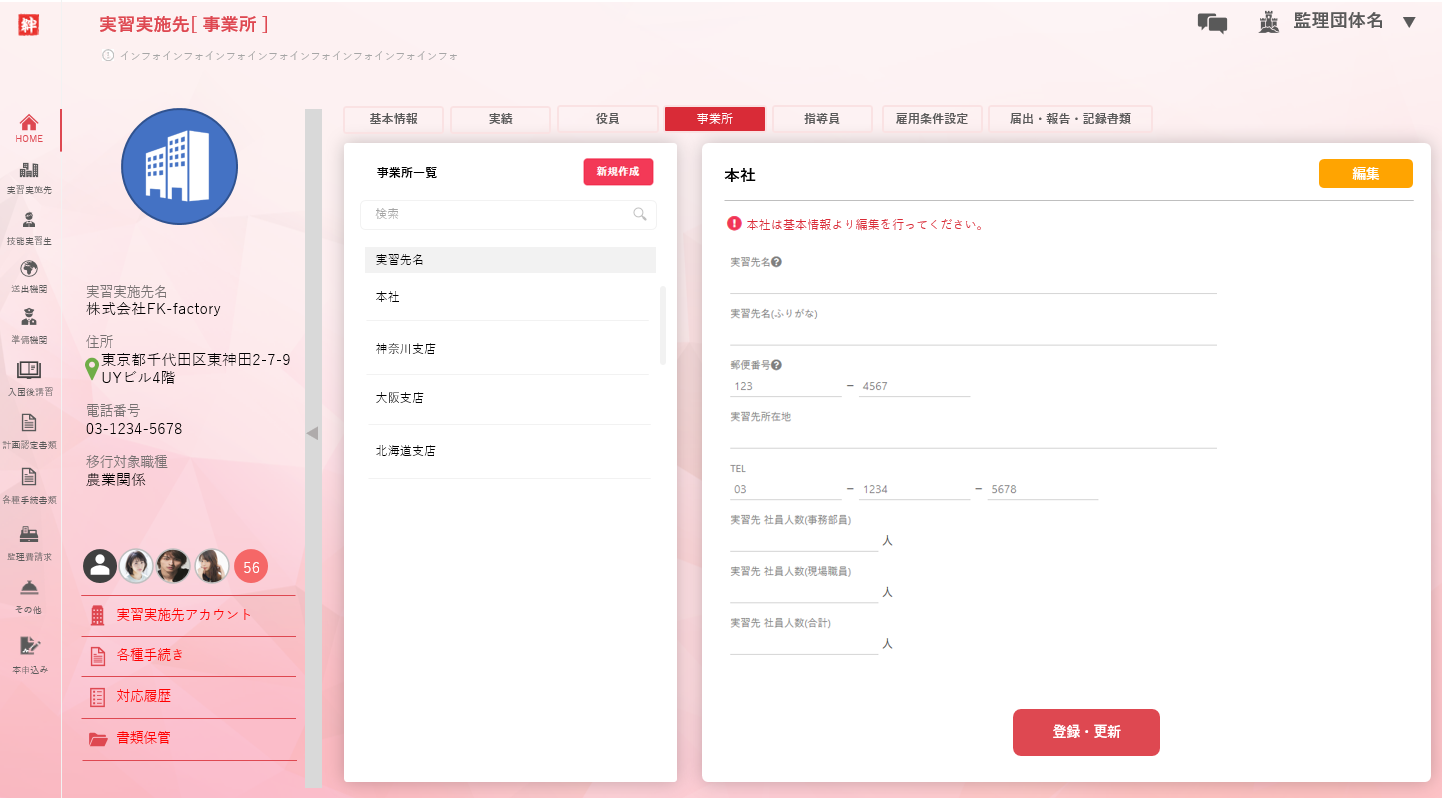Open the 指導員 tab
The image size is (1442, 798).
pos(822,119)
